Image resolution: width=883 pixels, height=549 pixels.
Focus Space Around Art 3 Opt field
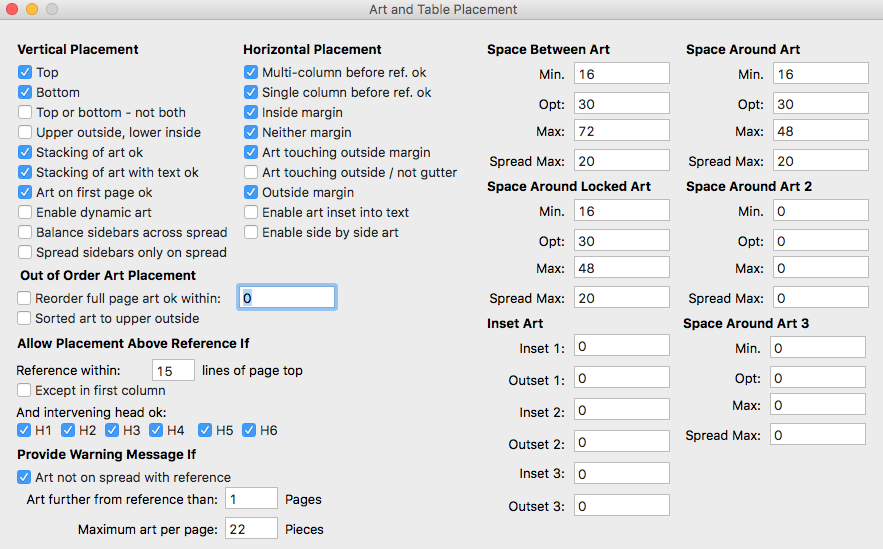[x=817, y=380]
